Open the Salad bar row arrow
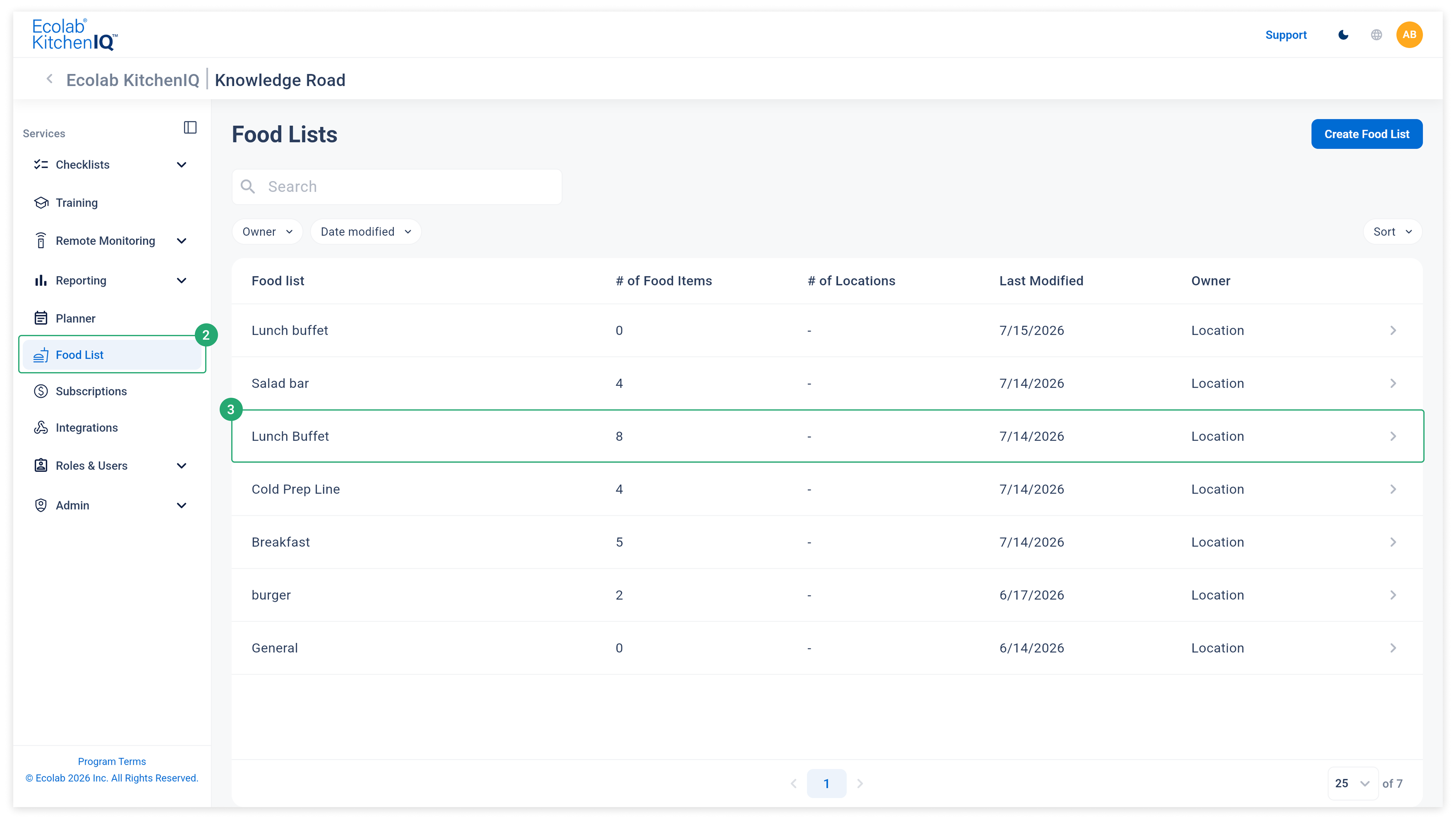Screen dimensions: 1456x822 point(1393,384)
